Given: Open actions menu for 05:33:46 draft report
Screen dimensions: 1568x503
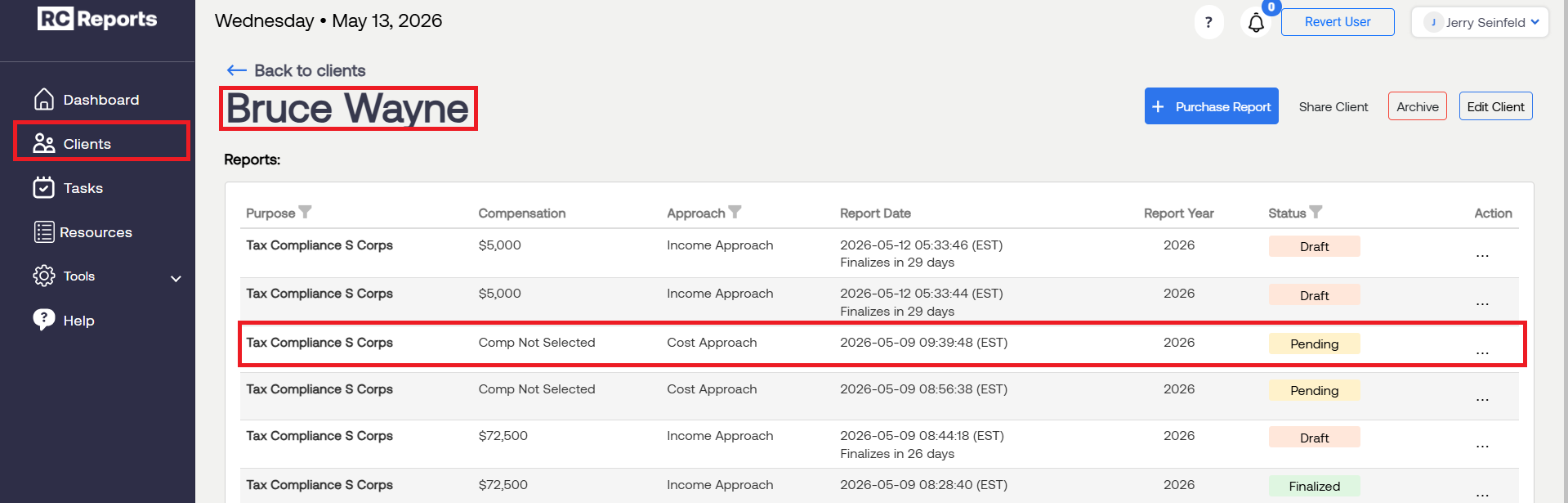Looking at the screenshot, I should [1482, 255].
